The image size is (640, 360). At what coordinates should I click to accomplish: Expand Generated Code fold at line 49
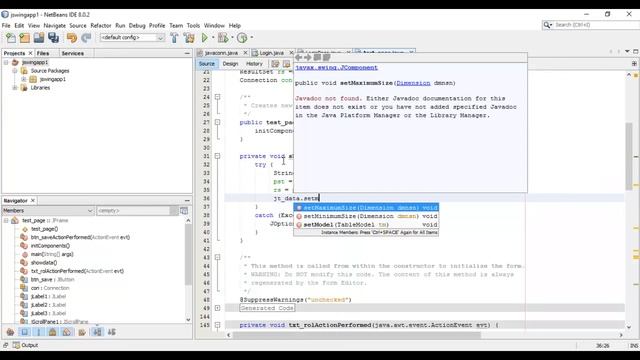[x=218, y=308]
